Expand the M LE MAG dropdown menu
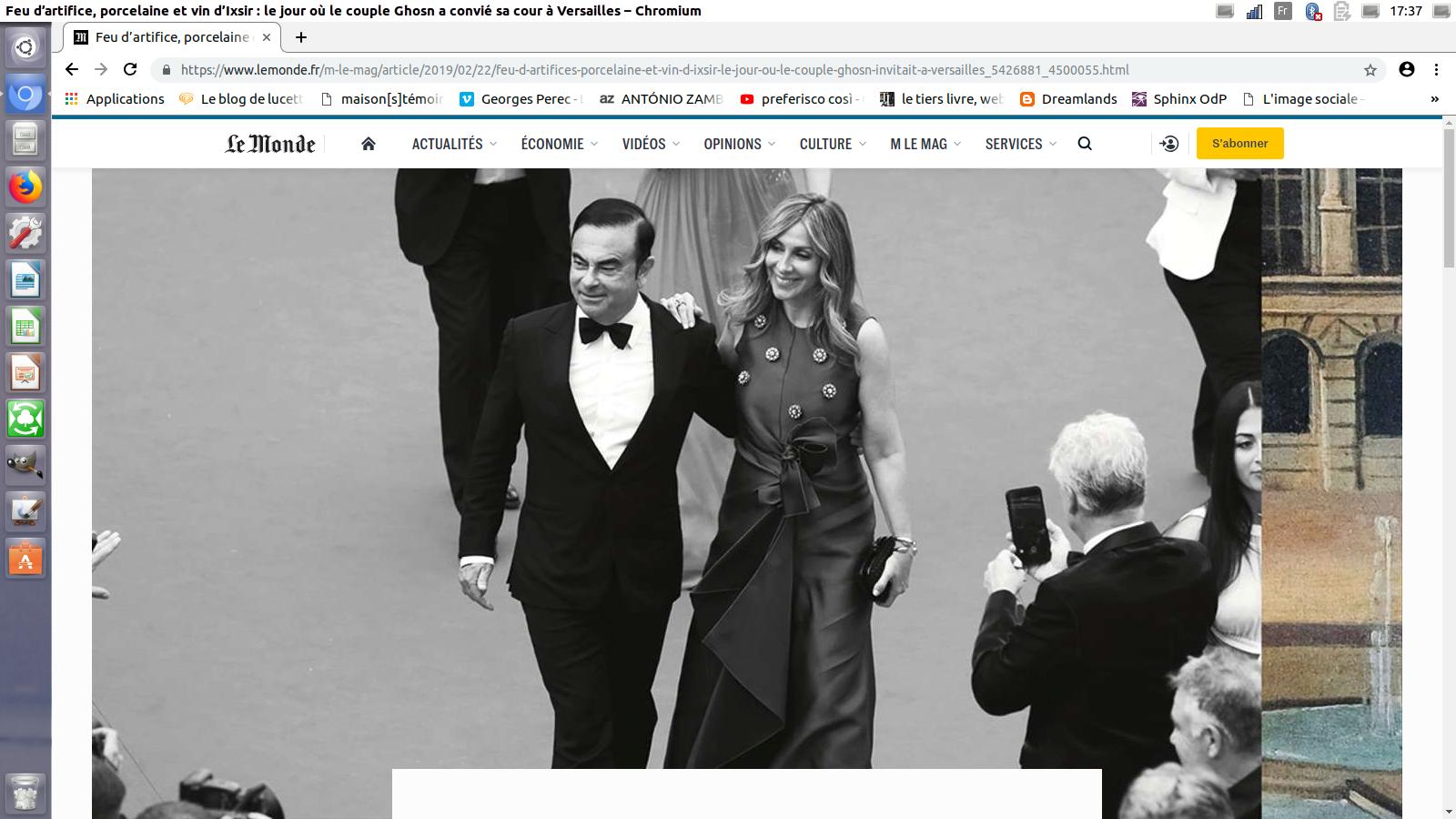1456x819 pixels. (925, 144)
